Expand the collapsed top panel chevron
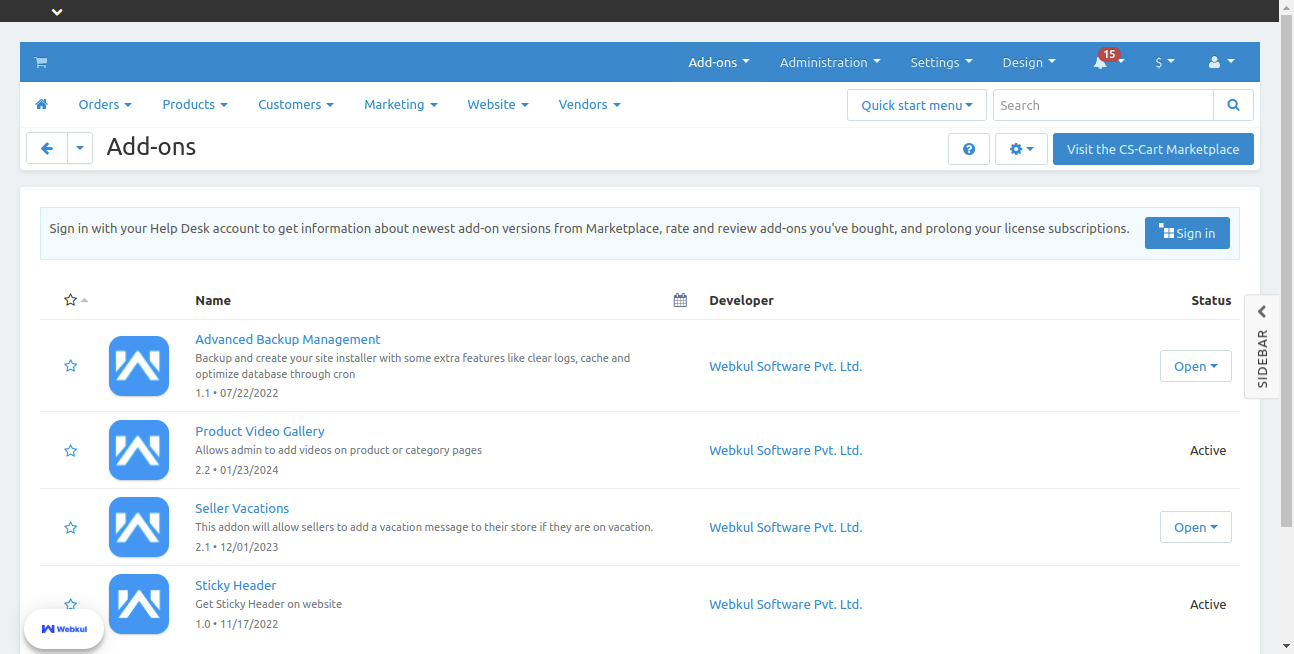1294x654 pixels. [x=57, y=12]
